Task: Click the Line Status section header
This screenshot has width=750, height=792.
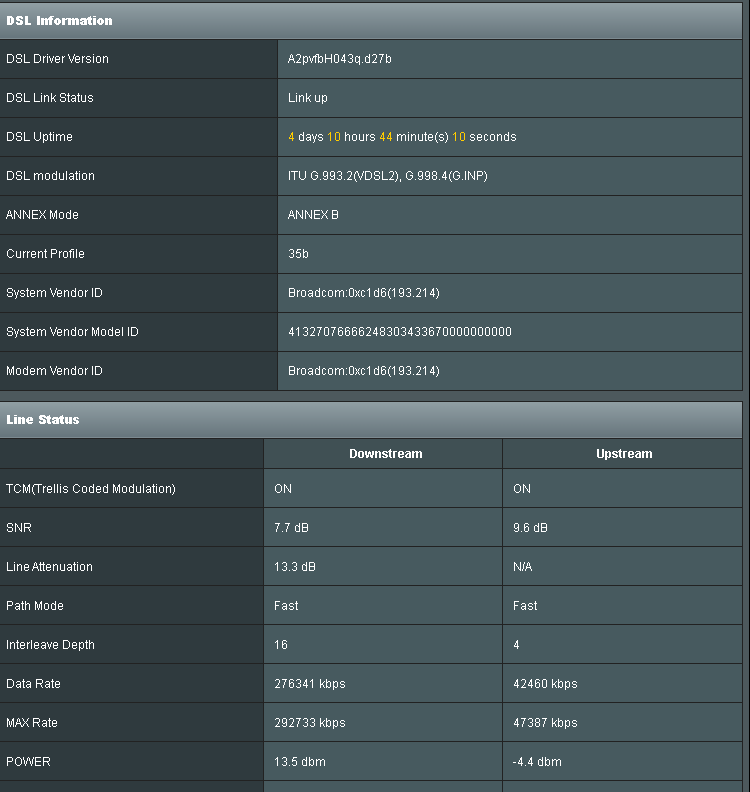Action: 43,420
